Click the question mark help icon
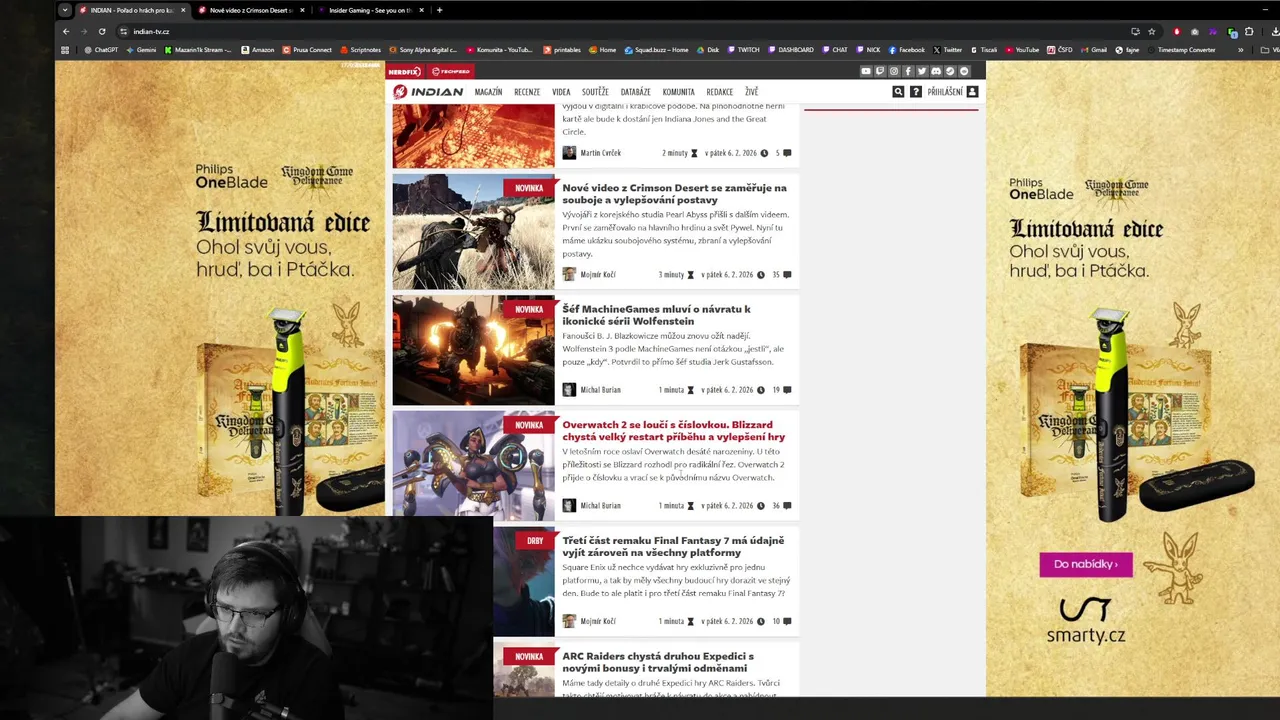The height and width of the screenshot is (720, 1280). click(915, 92)
